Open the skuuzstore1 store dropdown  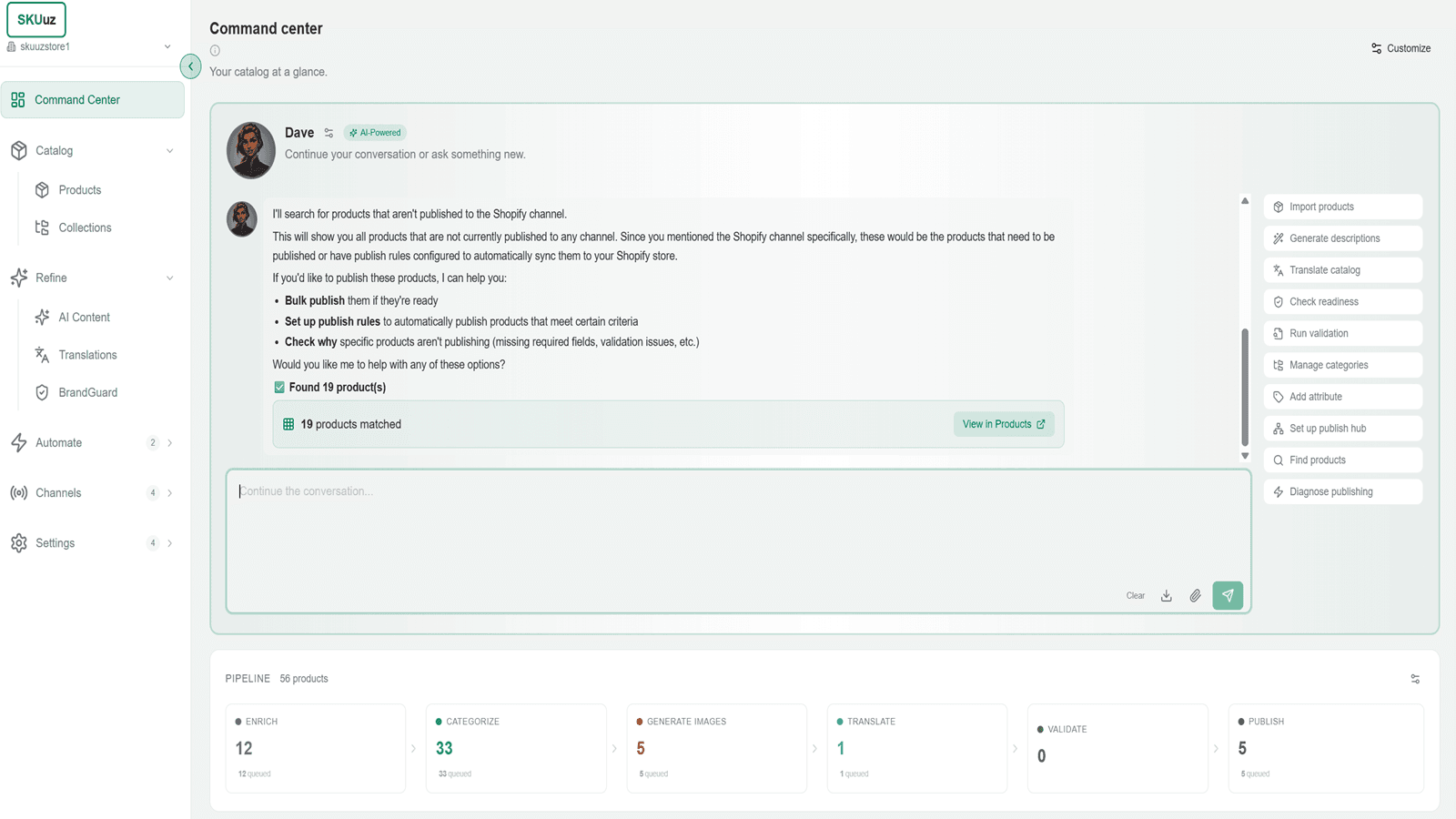tap(89, 46)
